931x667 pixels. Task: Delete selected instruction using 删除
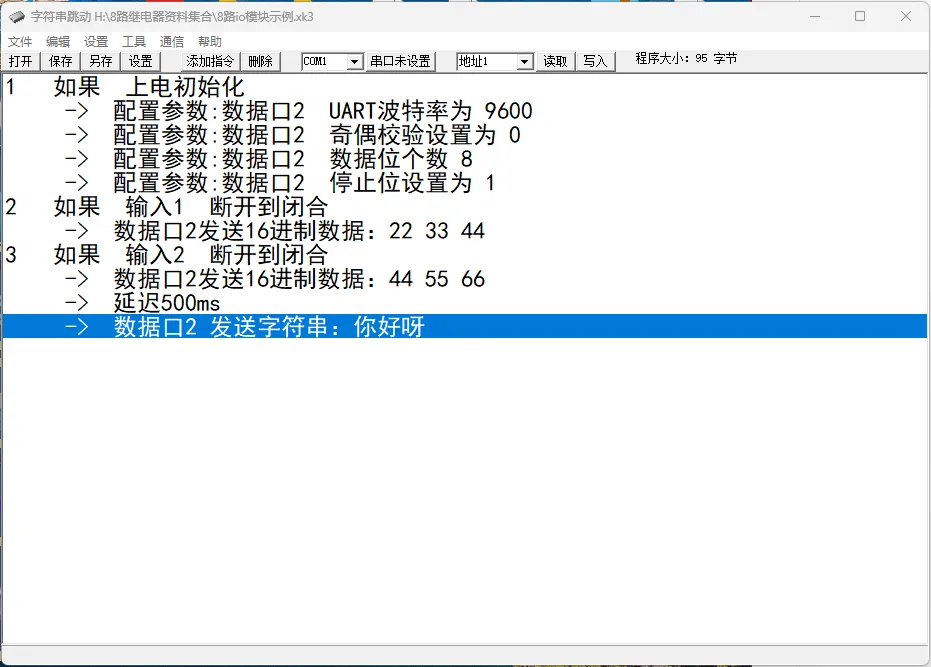point(261,61)
